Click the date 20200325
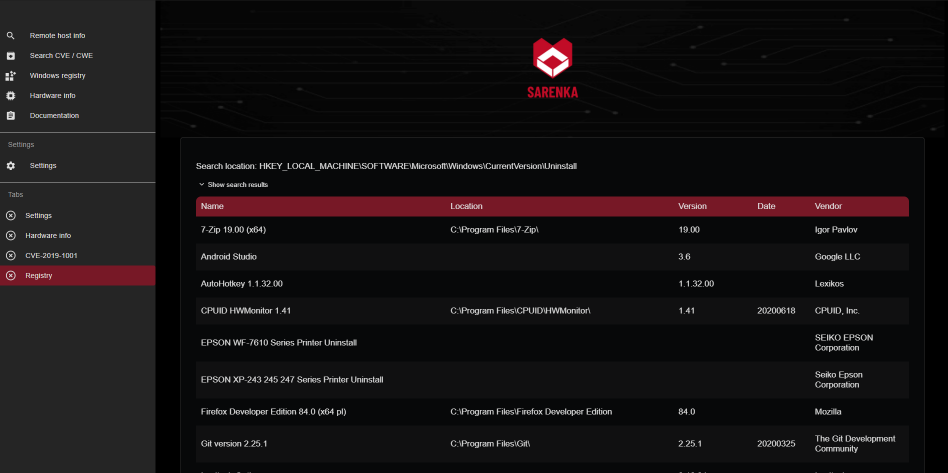The width and height of the screenshot is (948, 473). click(x=776, y=443)
